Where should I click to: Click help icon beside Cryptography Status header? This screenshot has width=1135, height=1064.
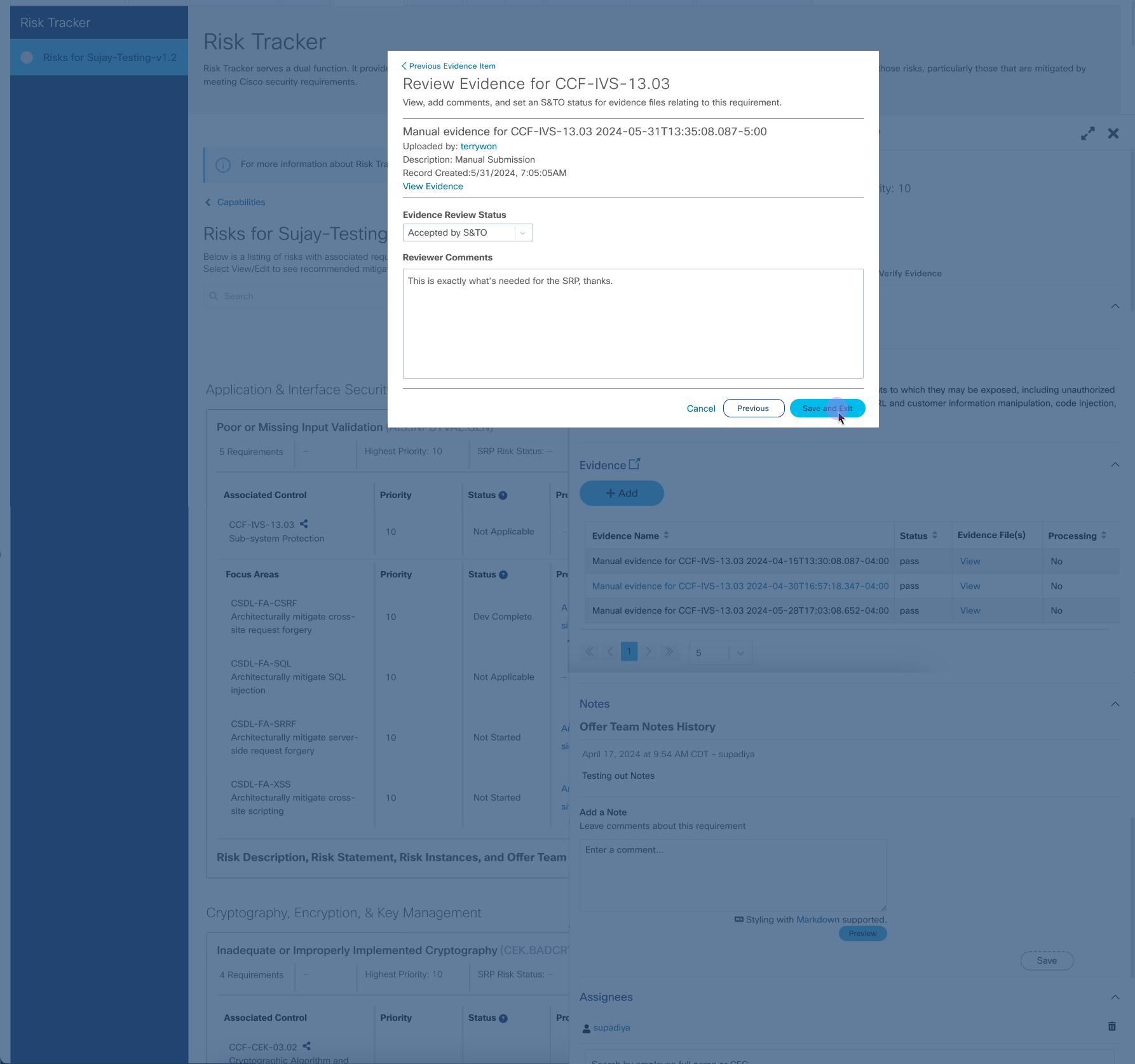coord(503,1018)
